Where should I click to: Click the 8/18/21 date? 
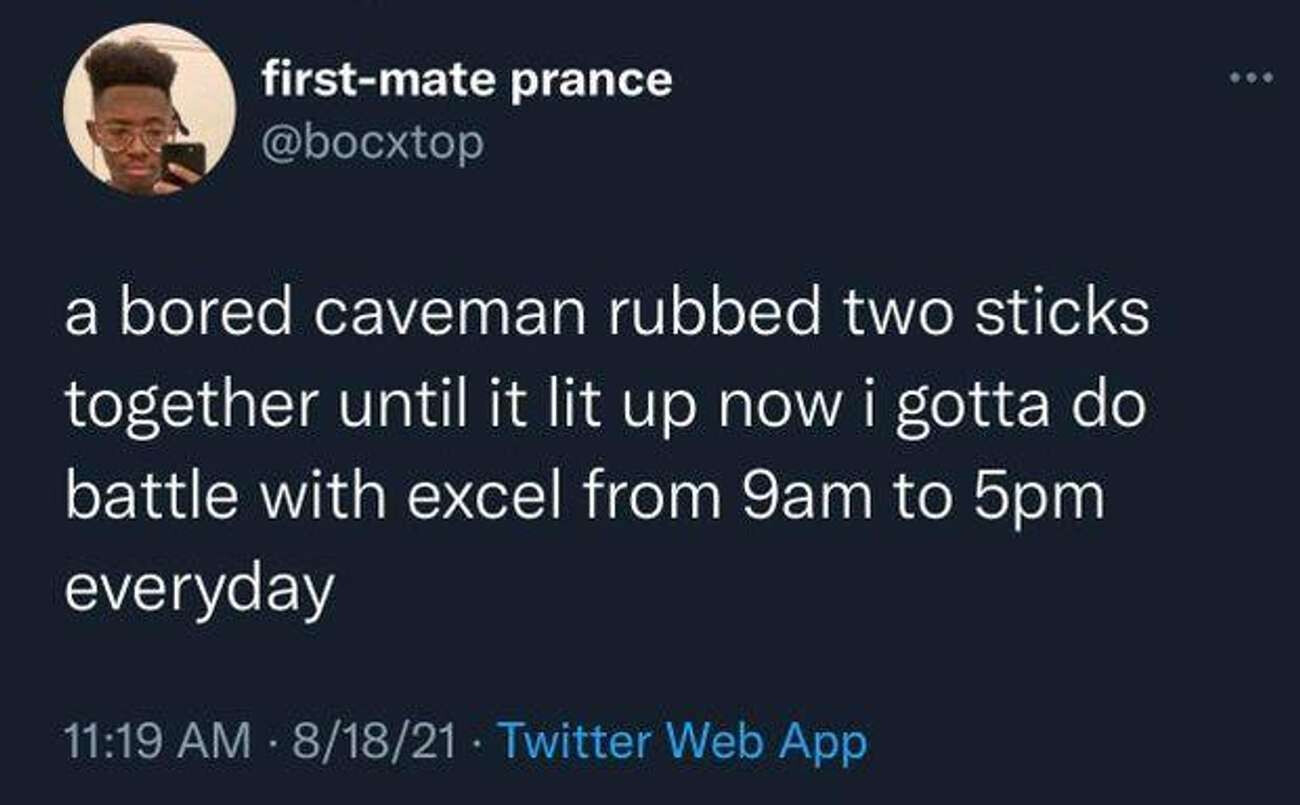click(x=371, y=741)
